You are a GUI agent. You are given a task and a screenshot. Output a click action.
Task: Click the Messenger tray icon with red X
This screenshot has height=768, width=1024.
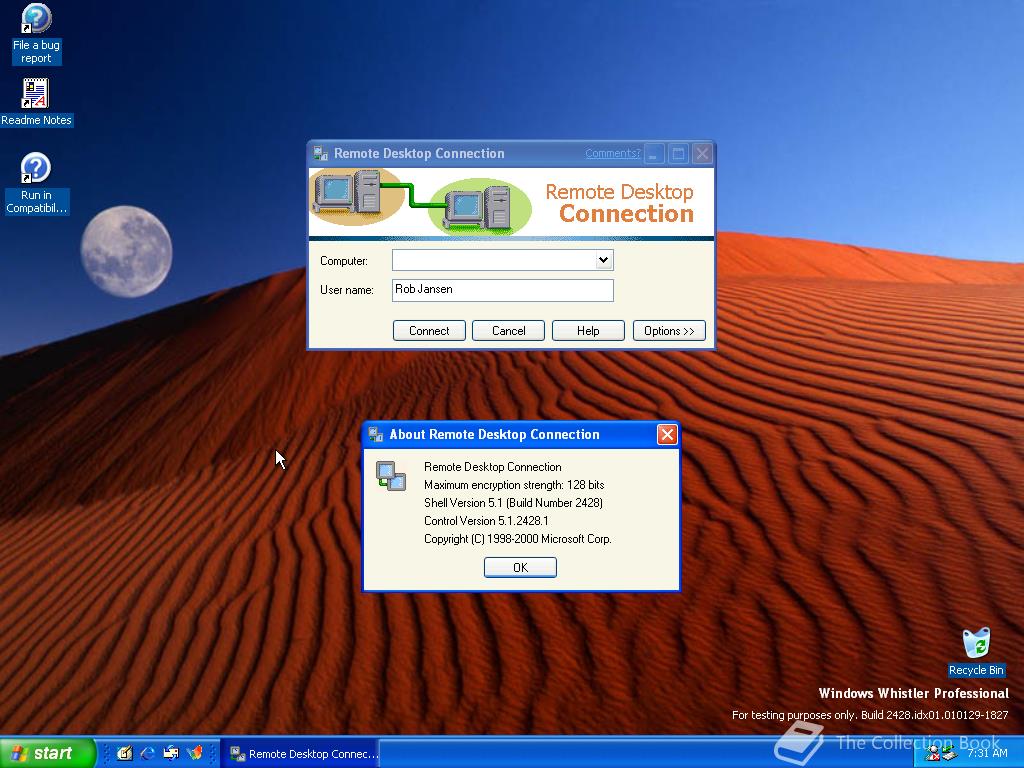933,754
